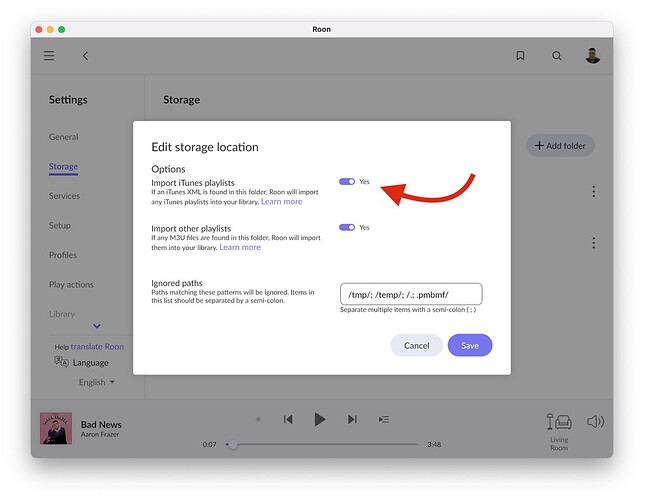Viewport: 645px width, 500px height.
Task: Open the hamburger navigation menu
Action: point(49,56)
